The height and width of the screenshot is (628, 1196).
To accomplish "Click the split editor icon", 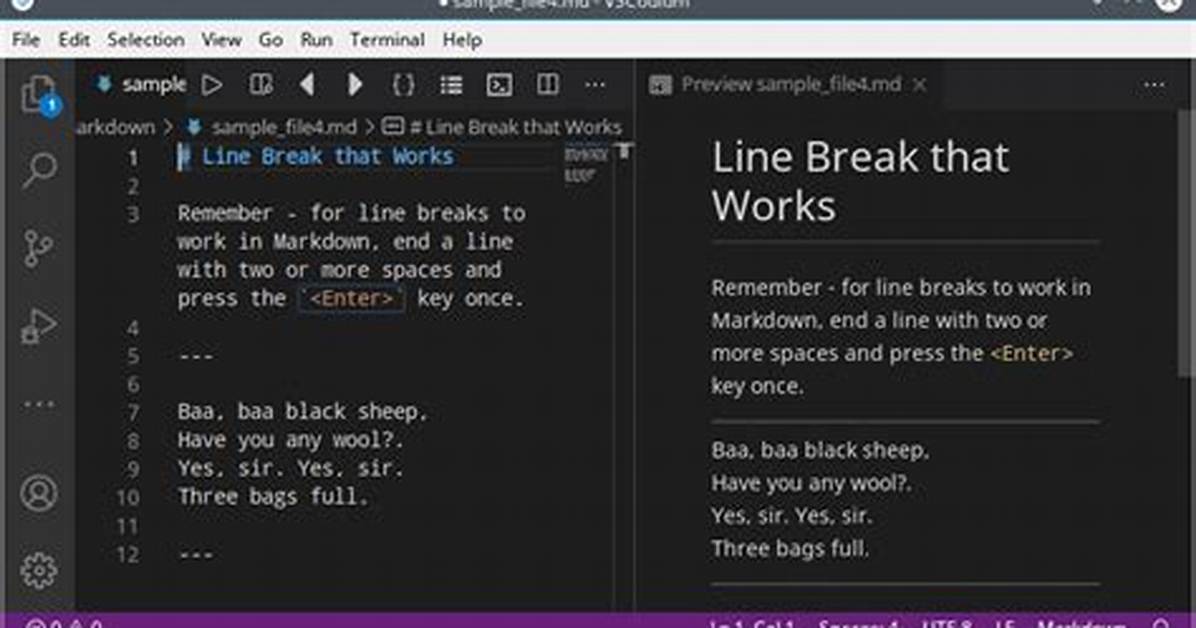I will (x=548, y=84).
